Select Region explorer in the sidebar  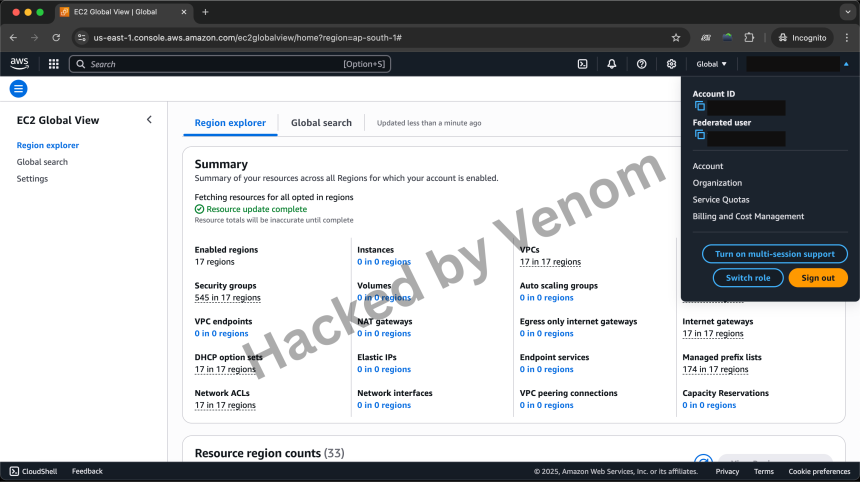(48, 145)
